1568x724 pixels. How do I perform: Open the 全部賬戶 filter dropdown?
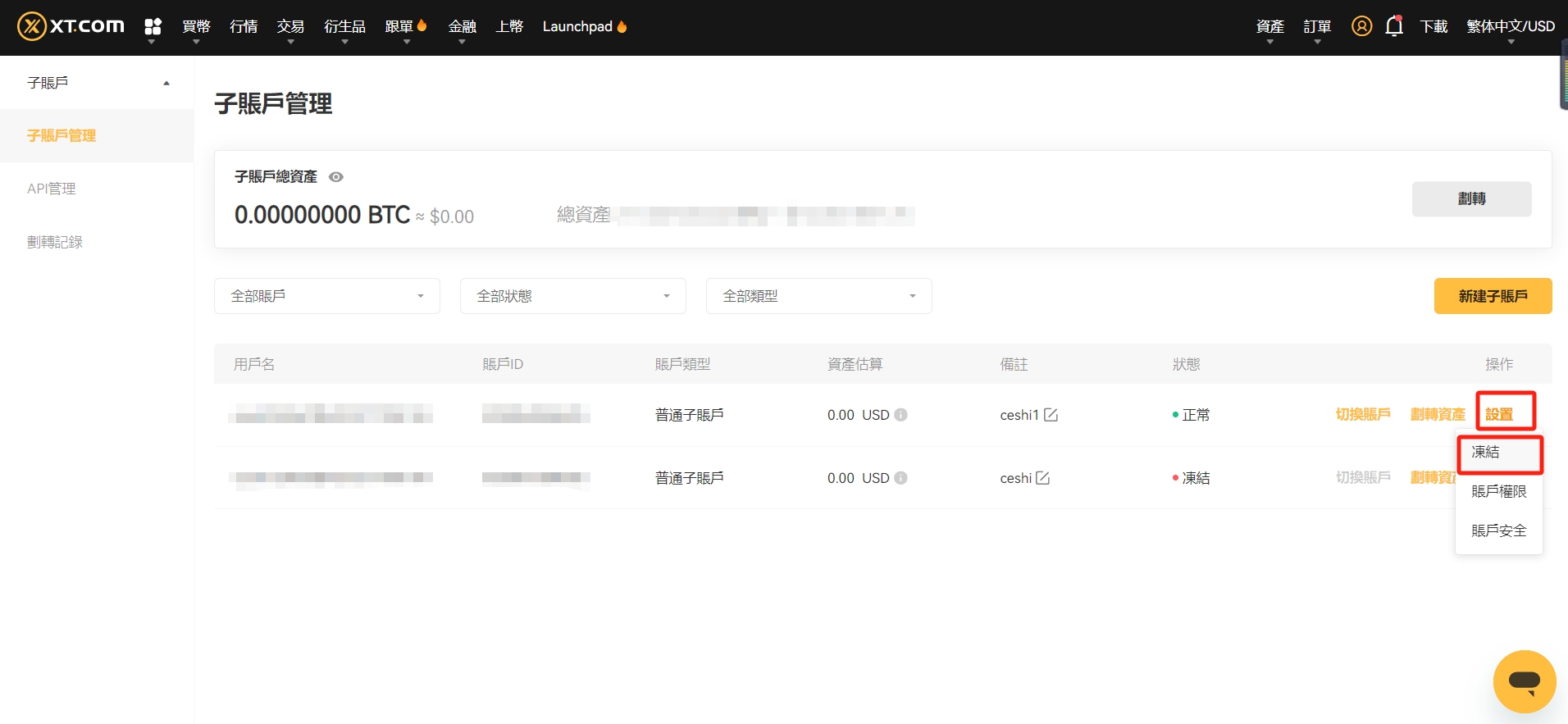pyautogui.click(x=327, y=296)
